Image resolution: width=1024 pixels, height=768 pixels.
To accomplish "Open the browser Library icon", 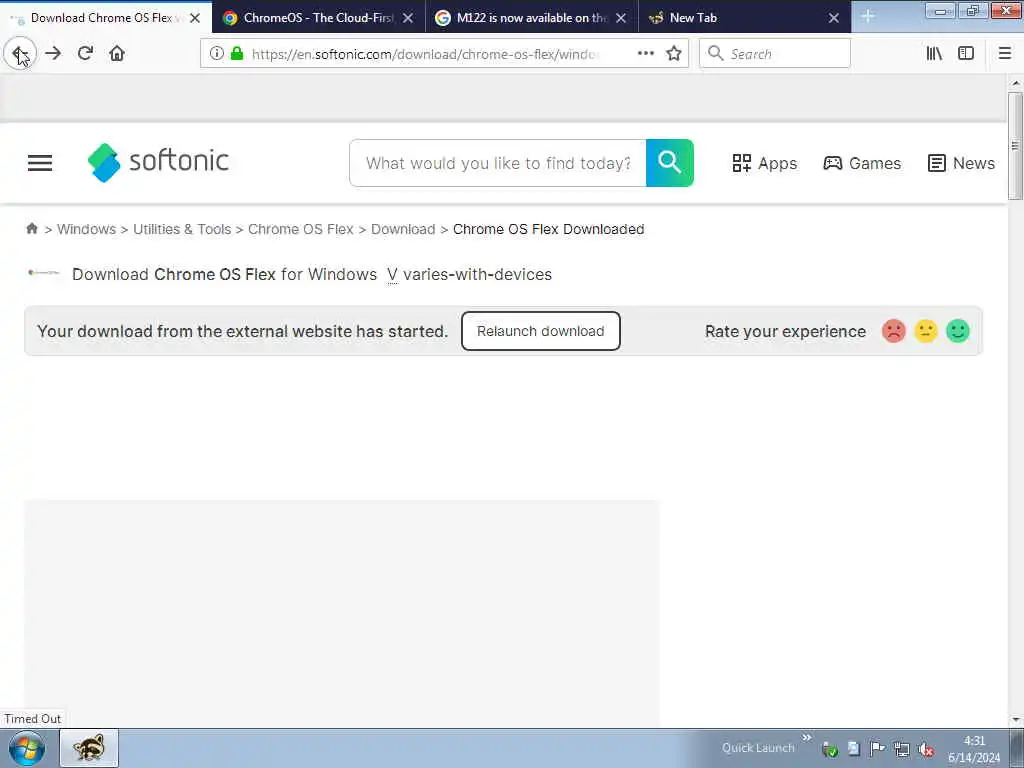I will click(934, 54).
